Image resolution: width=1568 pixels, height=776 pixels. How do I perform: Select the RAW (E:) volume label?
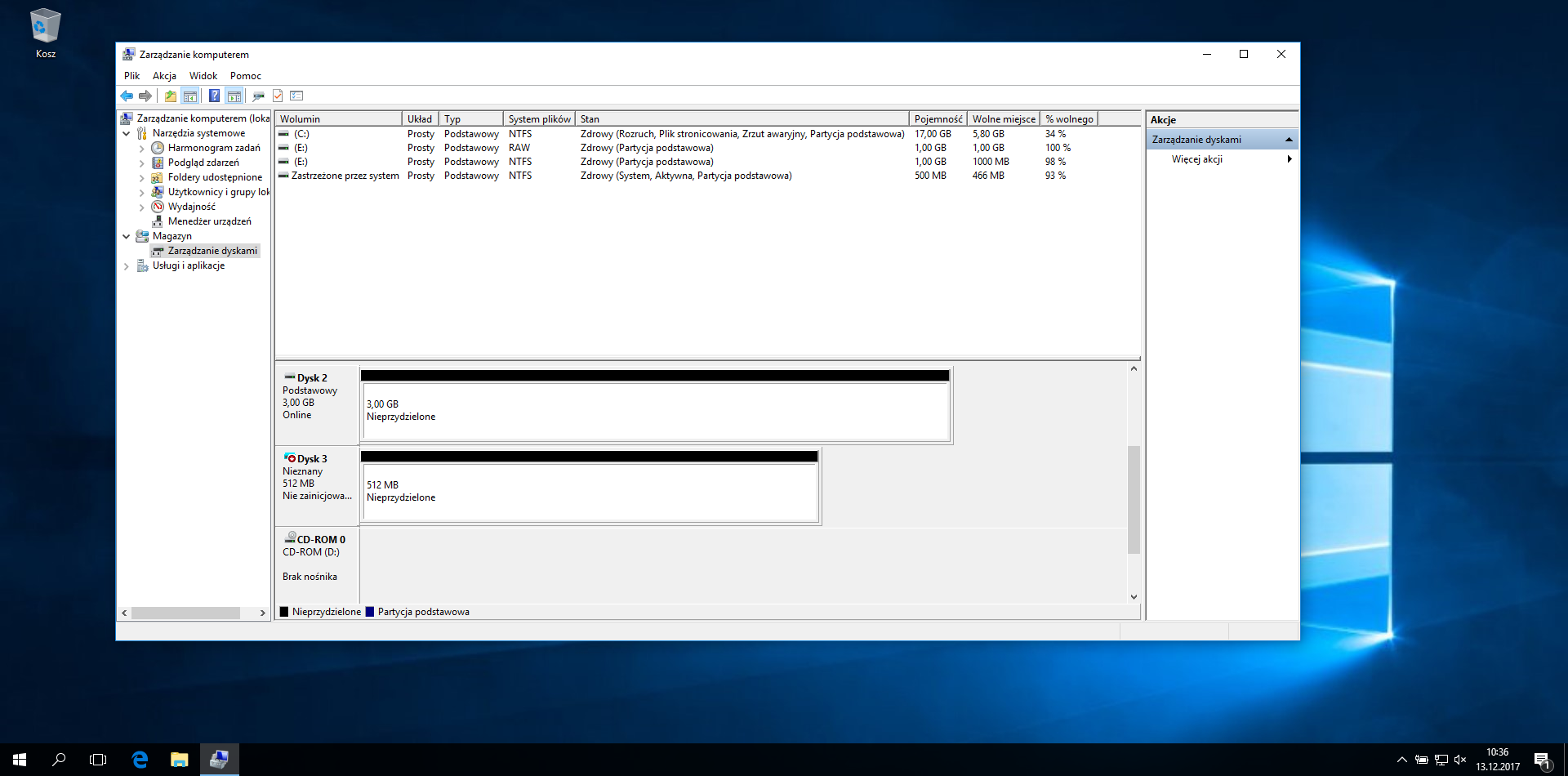point(301,148)
